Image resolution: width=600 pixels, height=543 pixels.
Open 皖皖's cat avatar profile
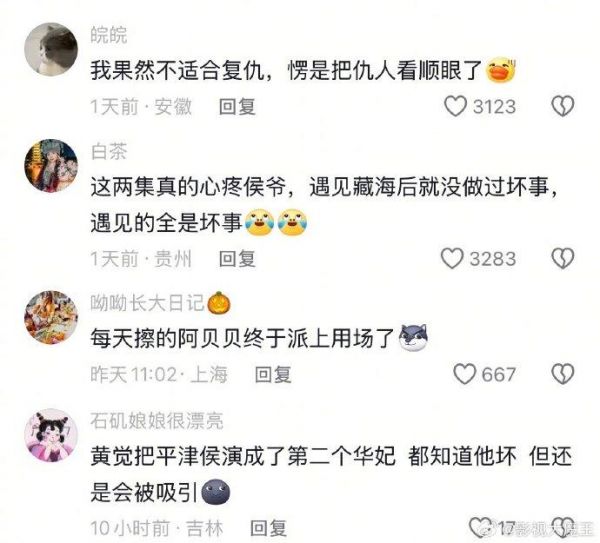click(51, 49)
